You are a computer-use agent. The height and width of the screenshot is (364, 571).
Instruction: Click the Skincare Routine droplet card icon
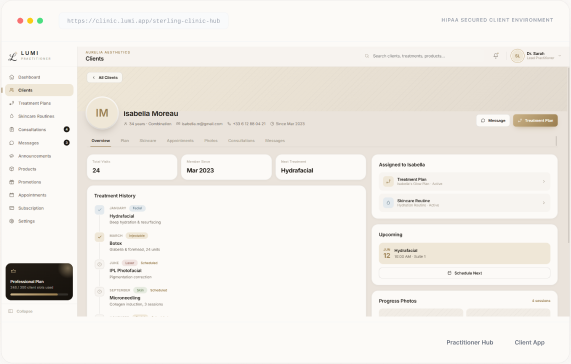click(388, 203)
